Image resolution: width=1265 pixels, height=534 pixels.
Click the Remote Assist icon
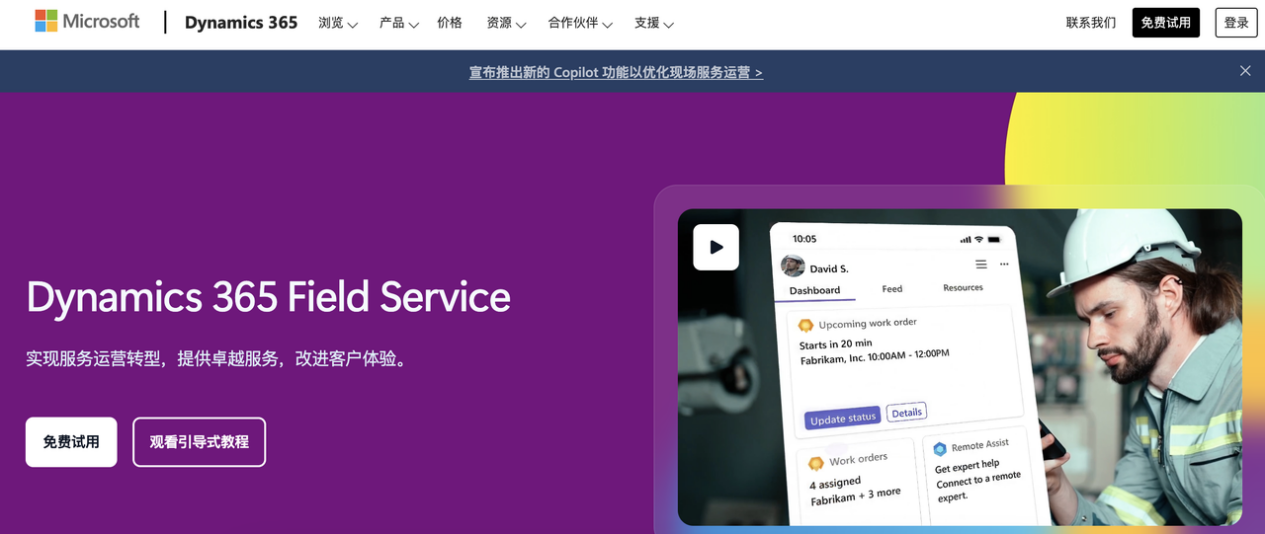(x=939, y=449)
